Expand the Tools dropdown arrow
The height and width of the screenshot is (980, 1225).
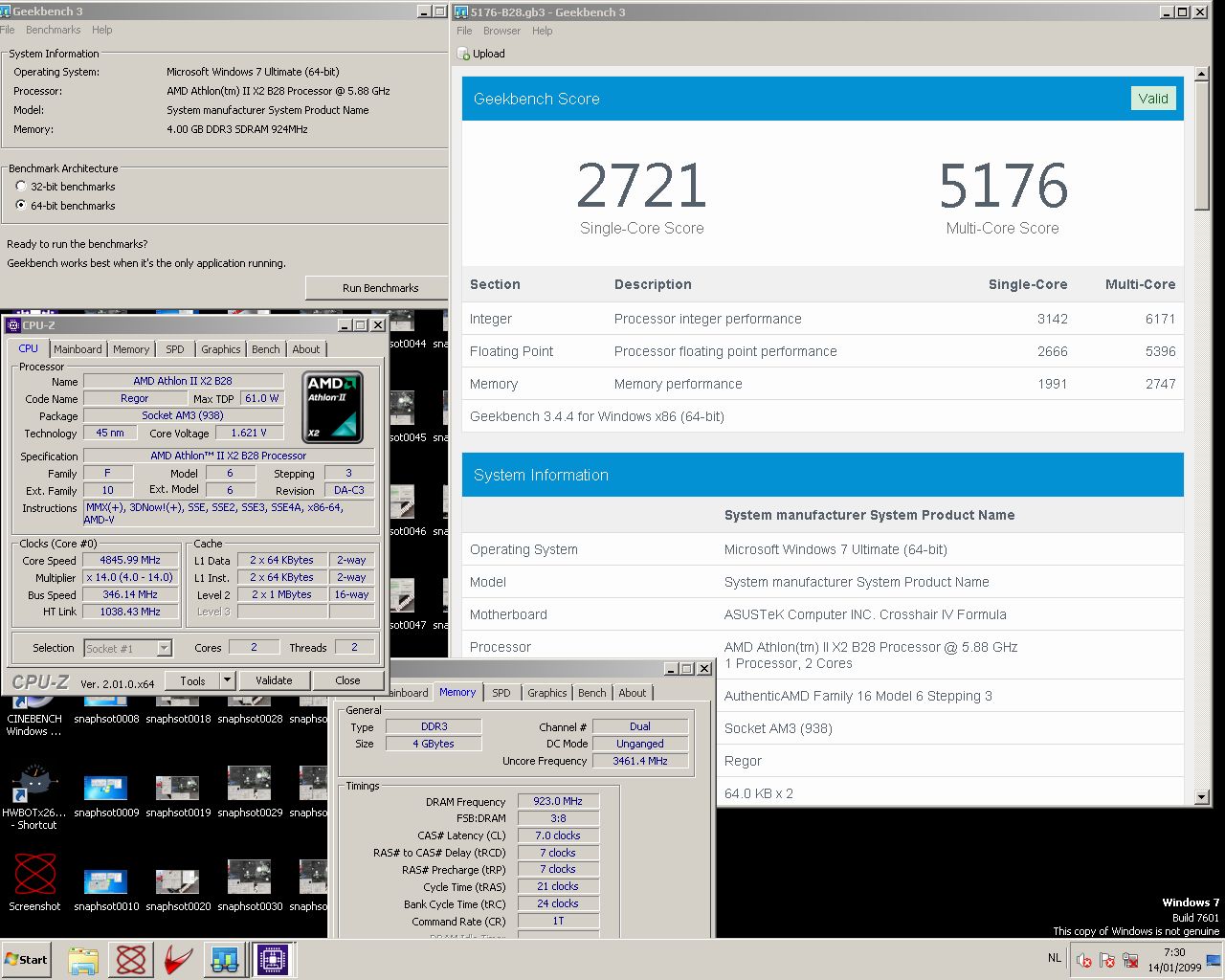tap(228, 680)
